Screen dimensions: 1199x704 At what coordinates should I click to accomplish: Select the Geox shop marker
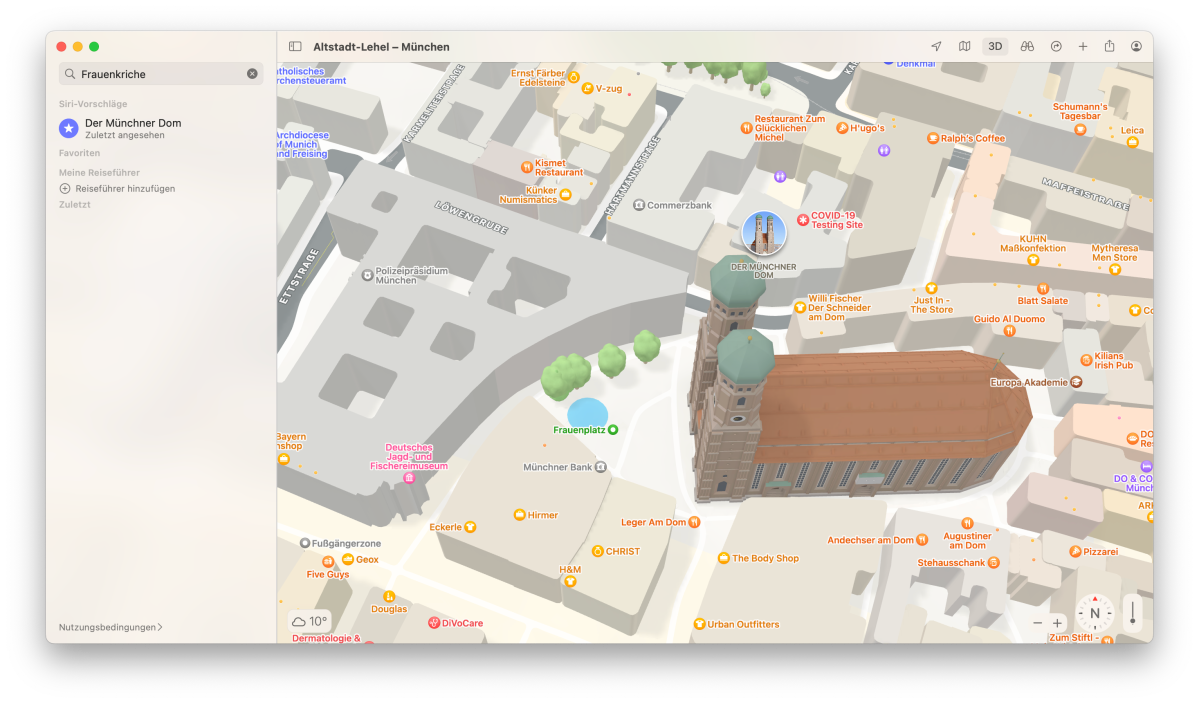coord(348,559)
